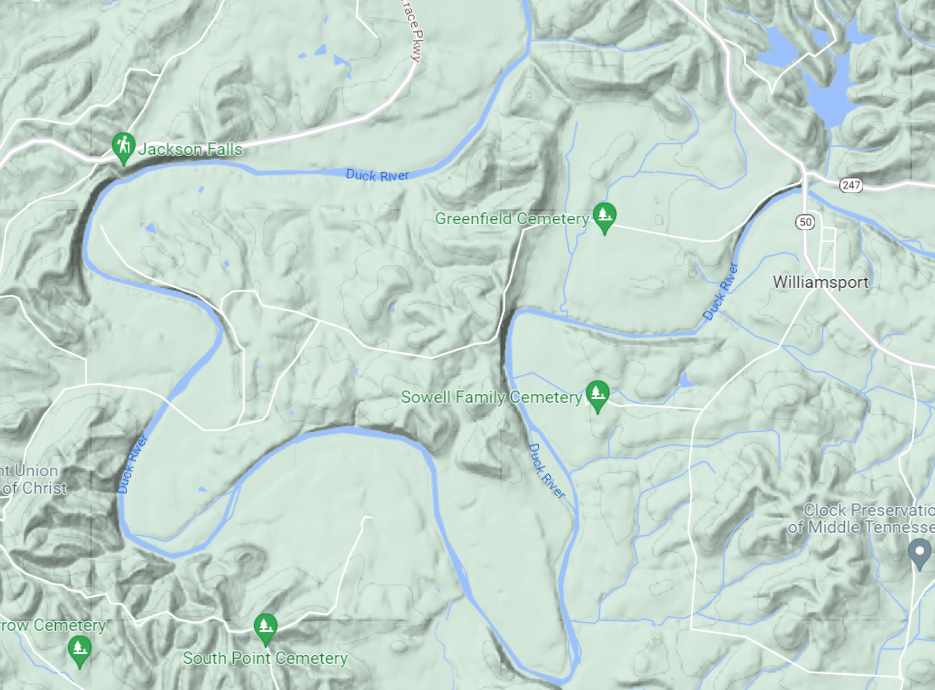Click the Williamsport town label

click(821, 282)
